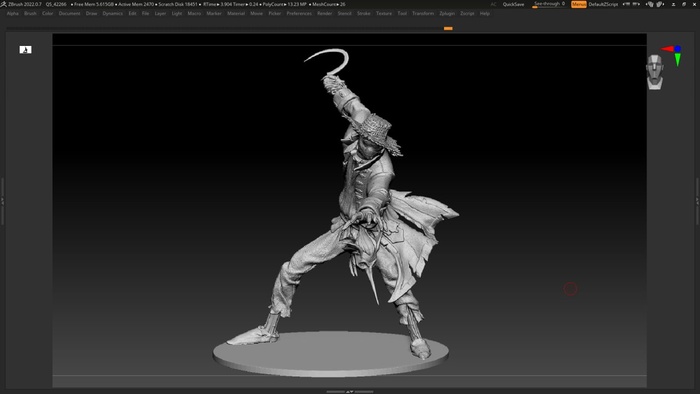Image resolution: width=700 pixels, height=394 pixels.
Task: Open the File menu
Action: click(x=146, y=13)
